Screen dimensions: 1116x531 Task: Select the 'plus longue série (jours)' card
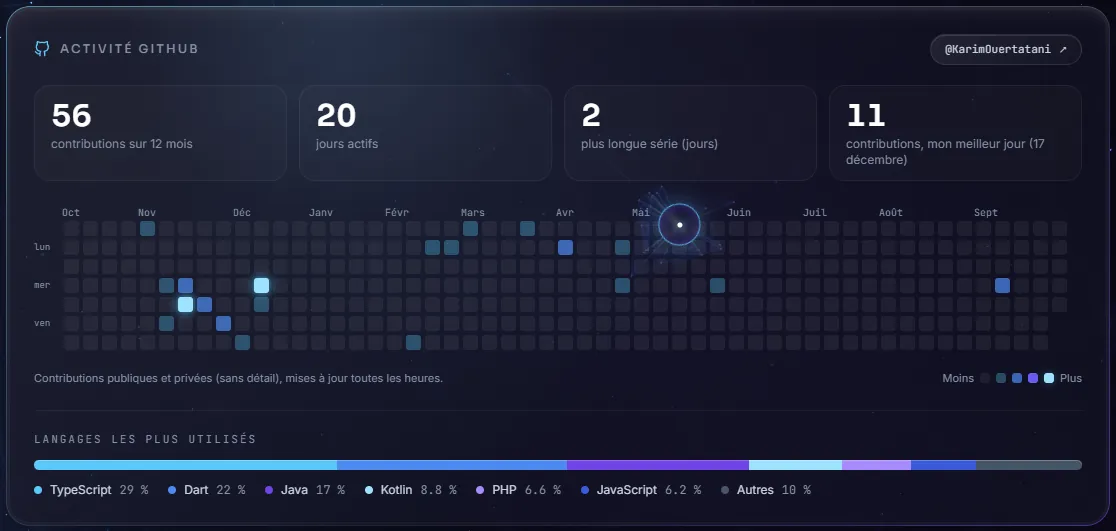[x=690, y=133]
